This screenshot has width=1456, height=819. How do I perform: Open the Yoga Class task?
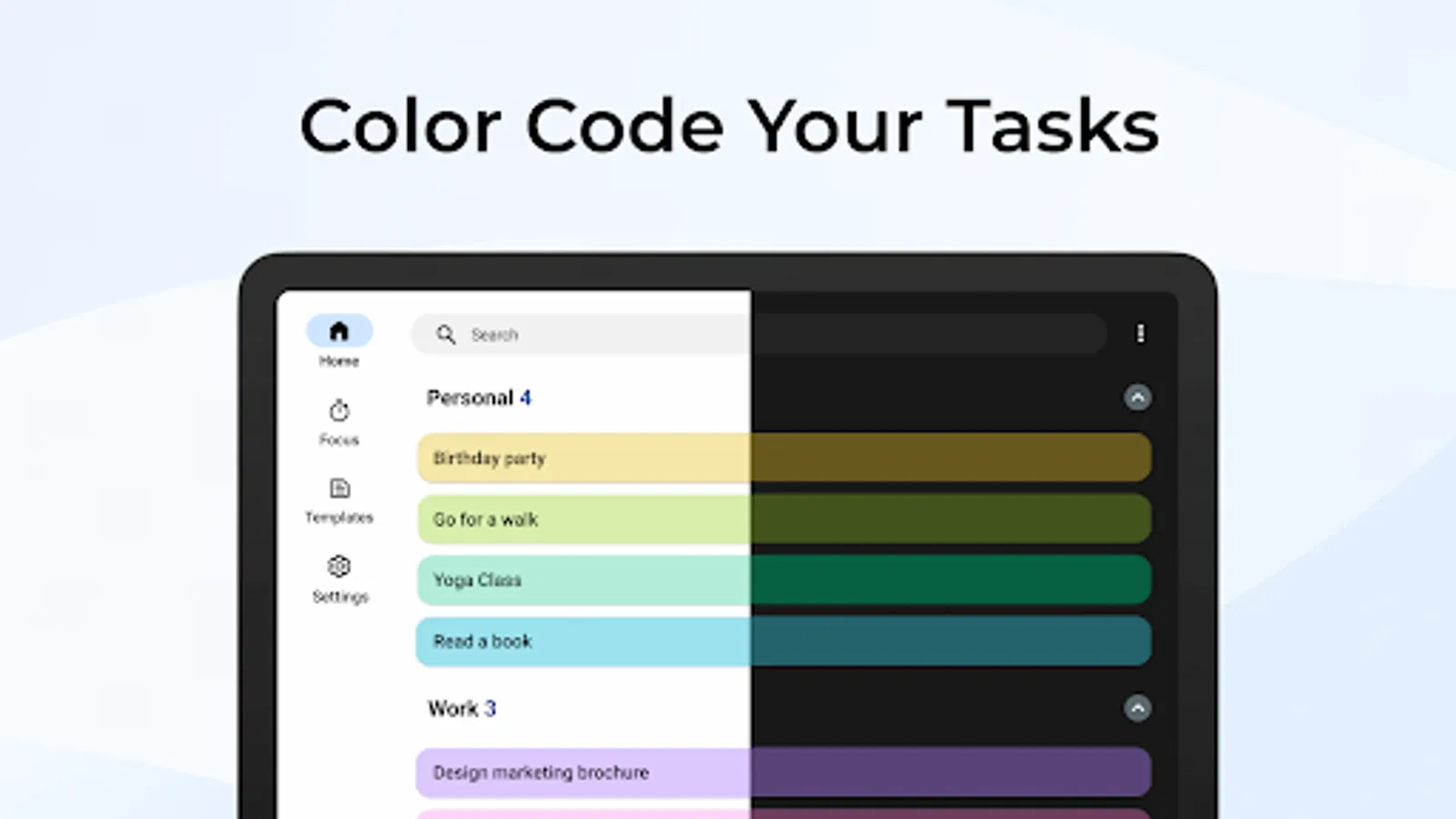coord(784,580)
